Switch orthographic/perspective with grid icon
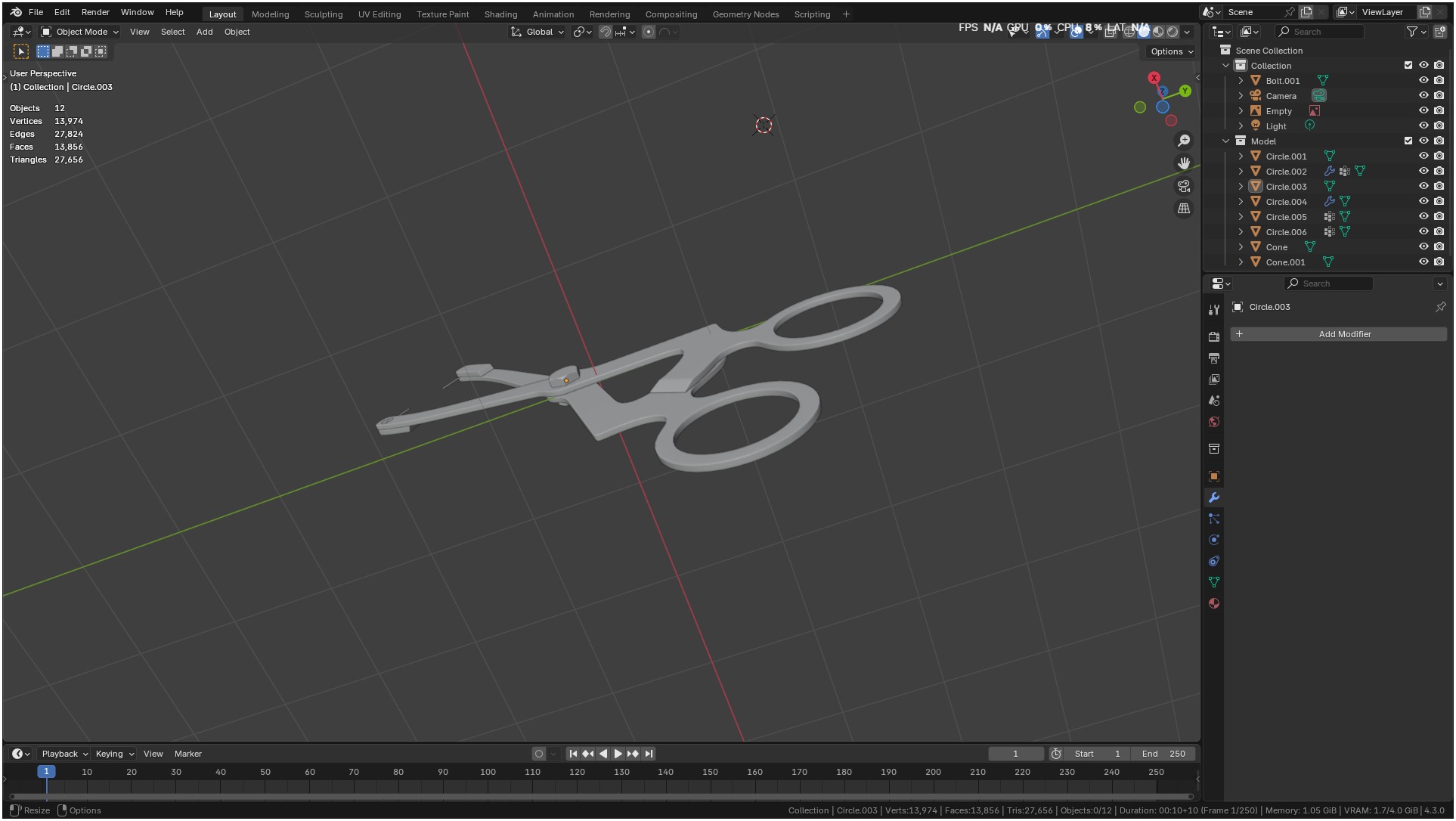The image size is (1456, 821). point(1184,209)
